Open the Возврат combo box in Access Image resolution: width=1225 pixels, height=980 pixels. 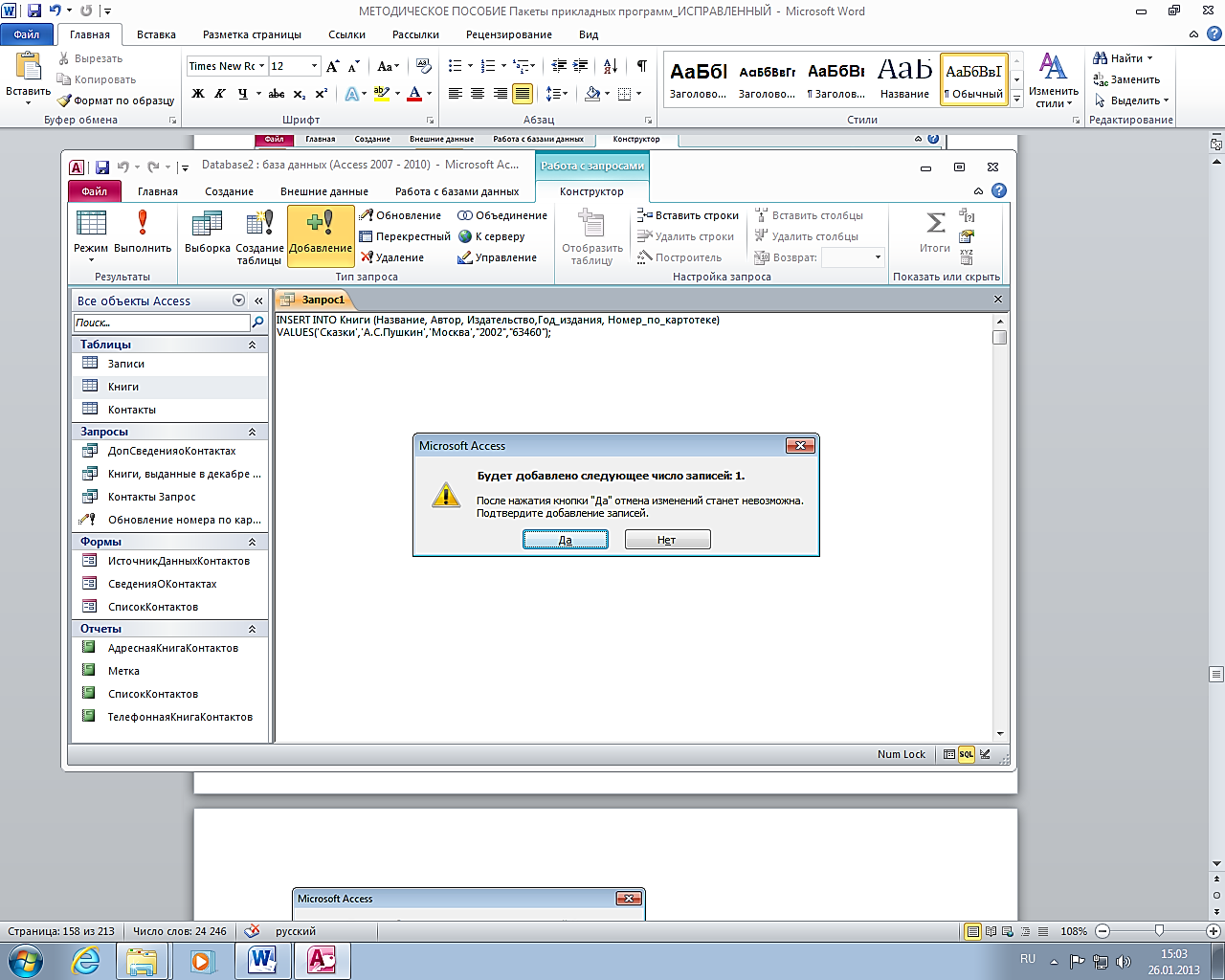(853, 257)
